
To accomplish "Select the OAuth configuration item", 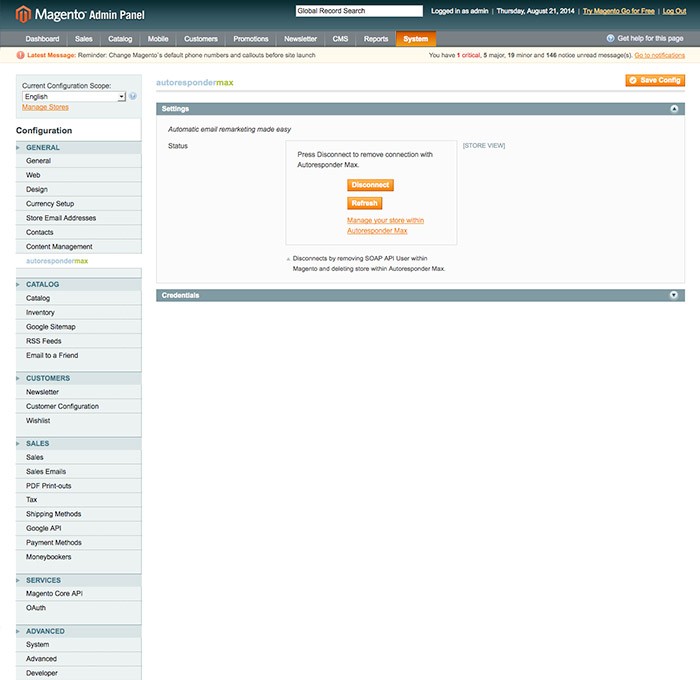I will click(x=79, y=608).
